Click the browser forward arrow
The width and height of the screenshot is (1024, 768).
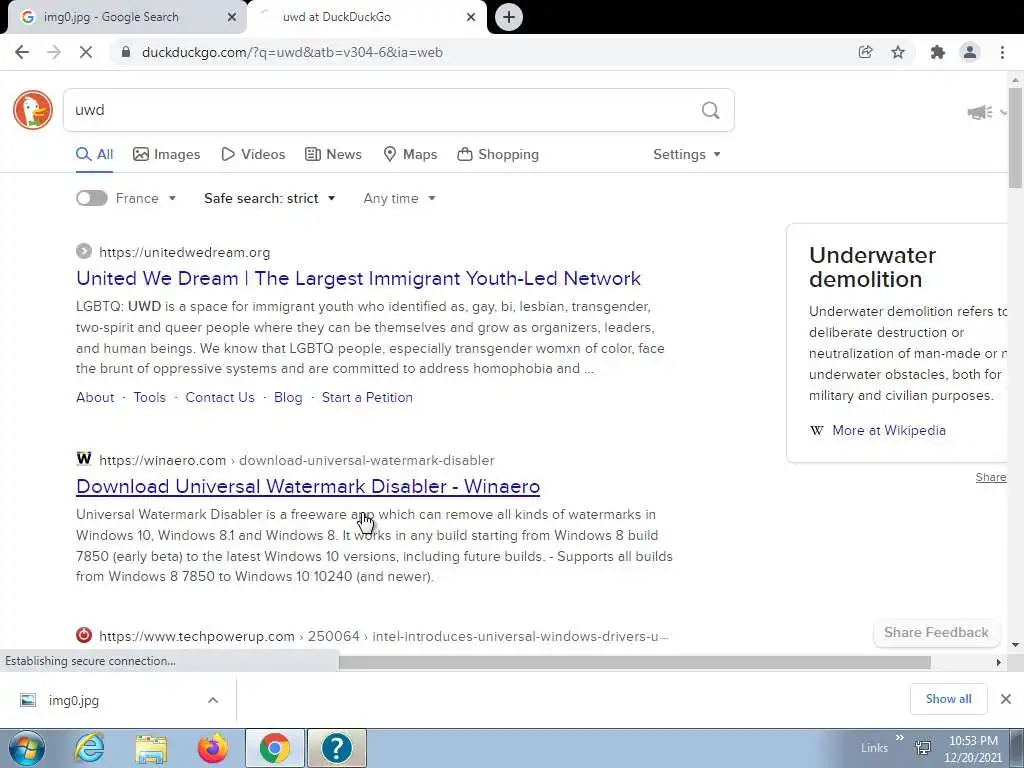pos(54,52)
